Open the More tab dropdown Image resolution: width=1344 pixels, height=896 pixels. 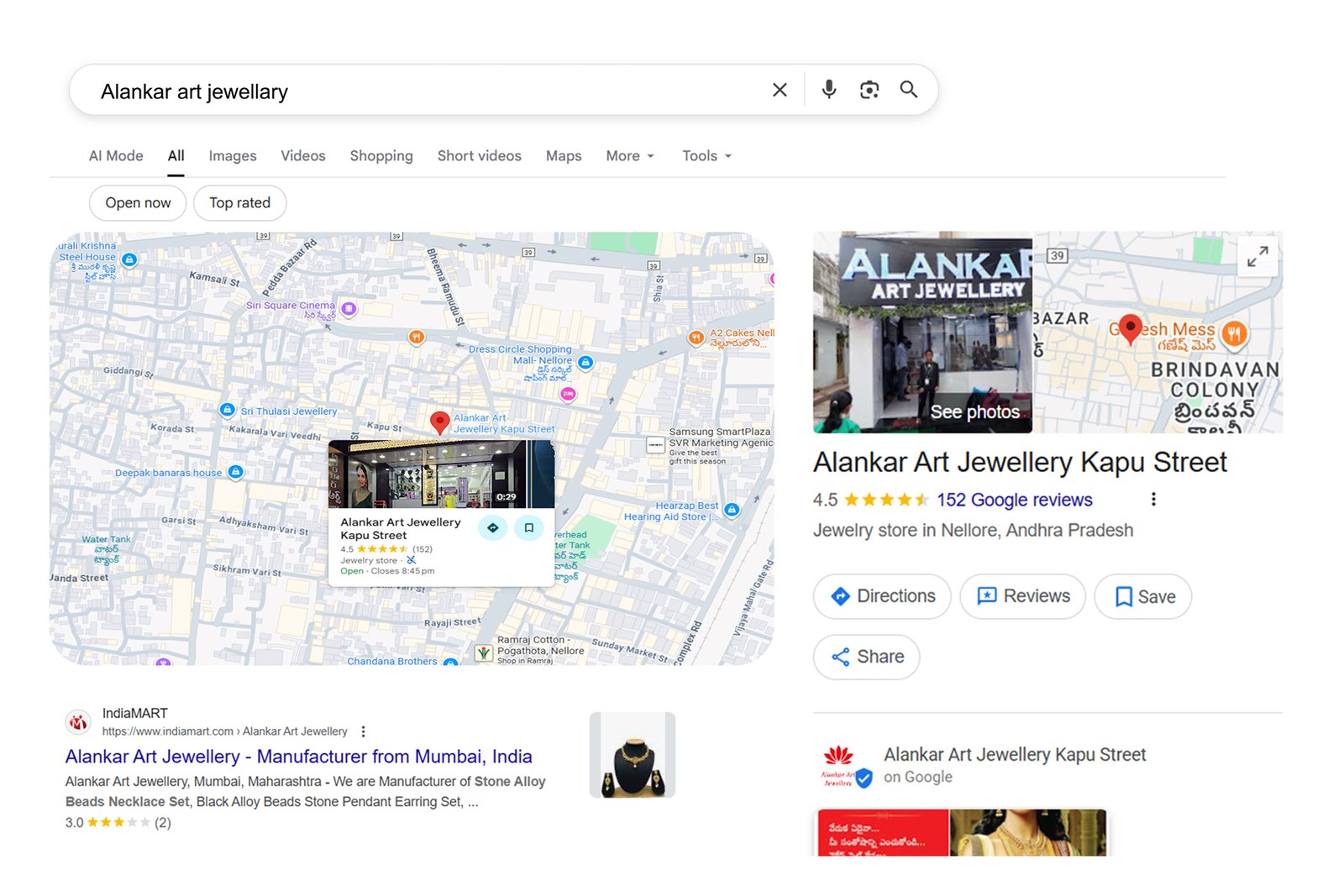629,155
